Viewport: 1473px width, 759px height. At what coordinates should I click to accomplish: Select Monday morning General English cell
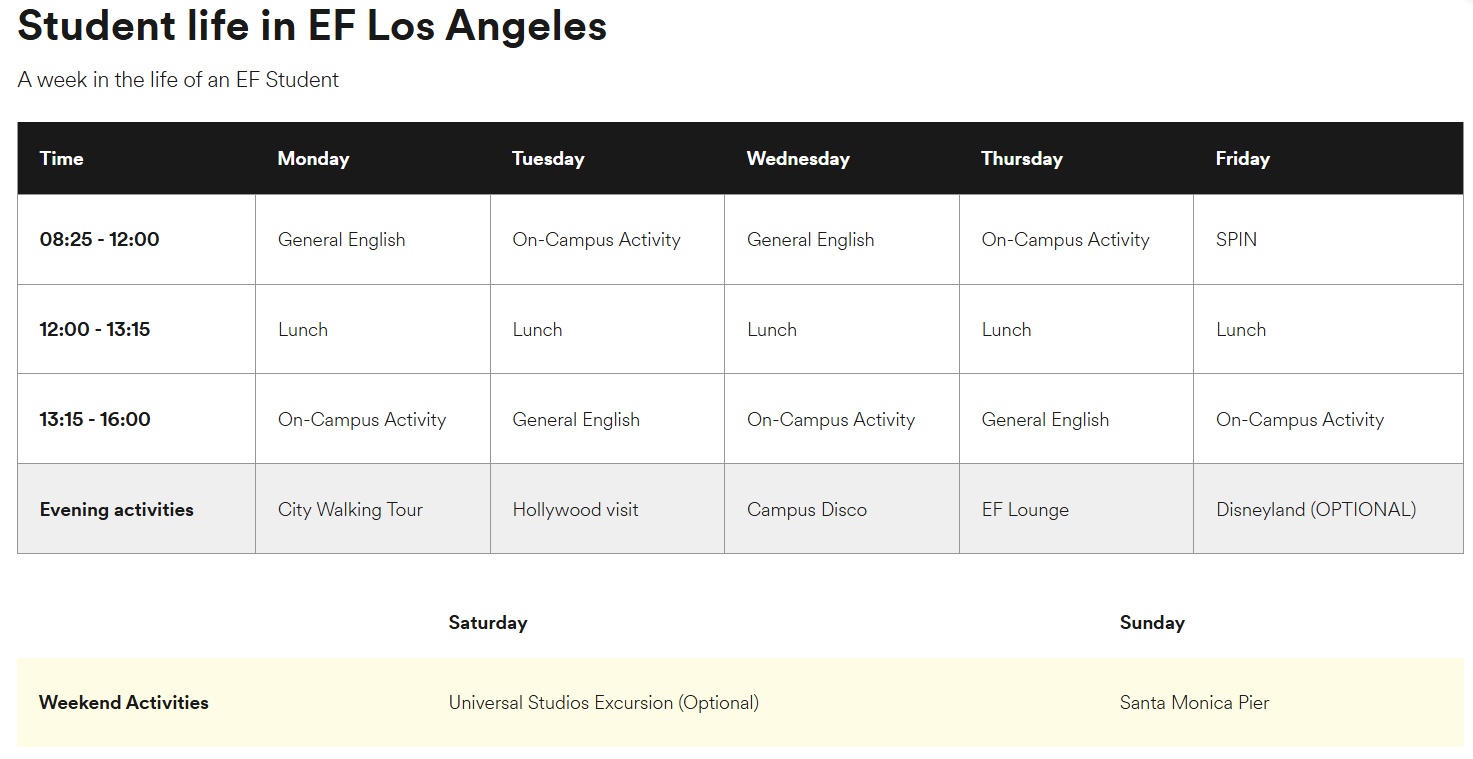[341, 240]
